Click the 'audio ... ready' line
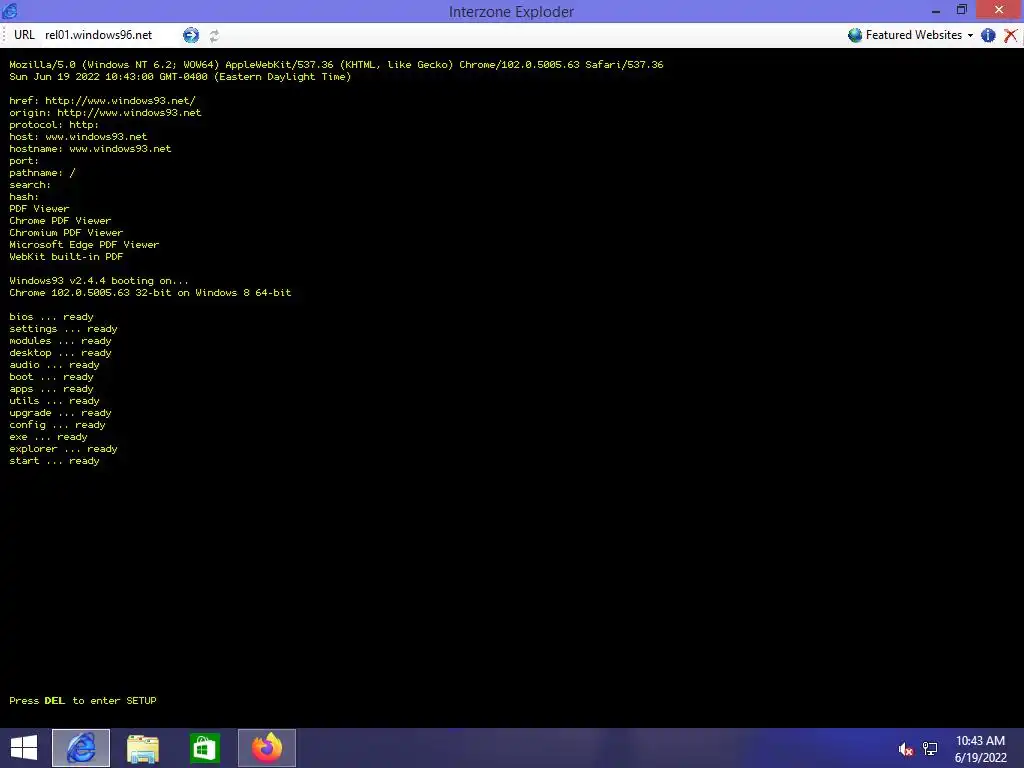1024x768 pixels. click(x=54, y=365)
